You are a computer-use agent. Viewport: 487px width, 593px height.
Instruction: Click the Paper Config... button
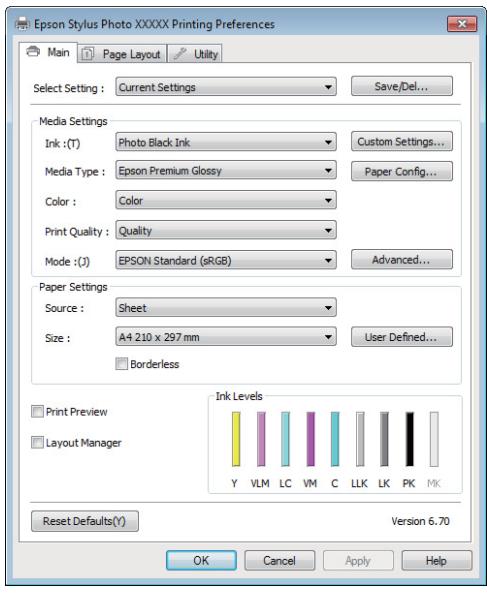402,171
